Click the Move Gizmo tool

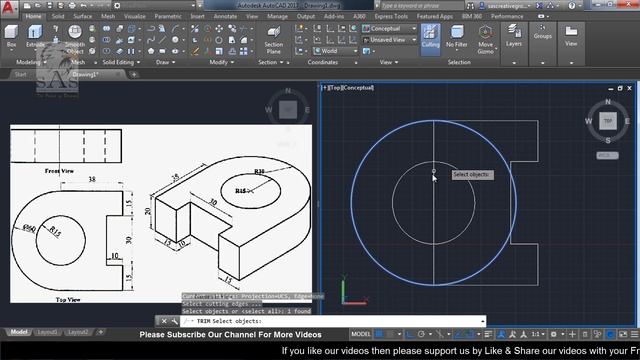pyautogui.click(x=485, y=40)
